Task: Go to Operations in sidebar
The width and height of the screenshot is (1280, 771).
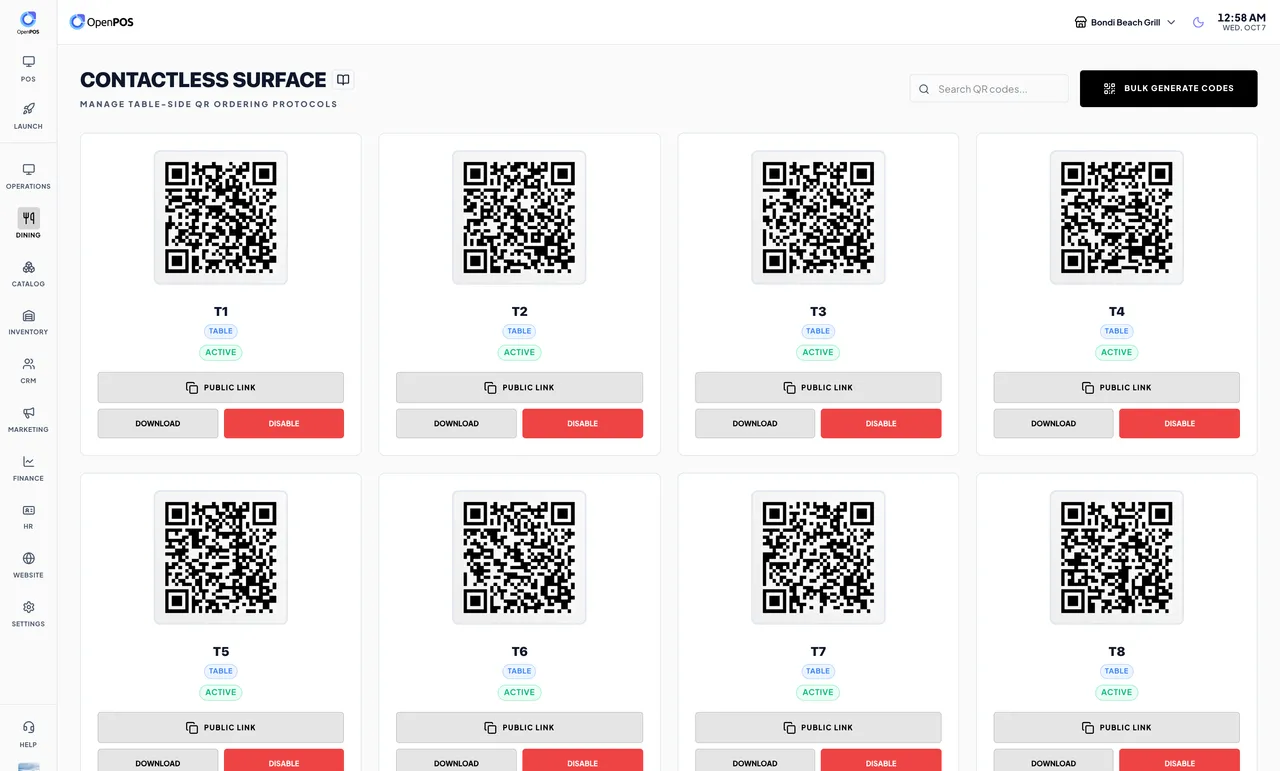Action: pos(28,176)
